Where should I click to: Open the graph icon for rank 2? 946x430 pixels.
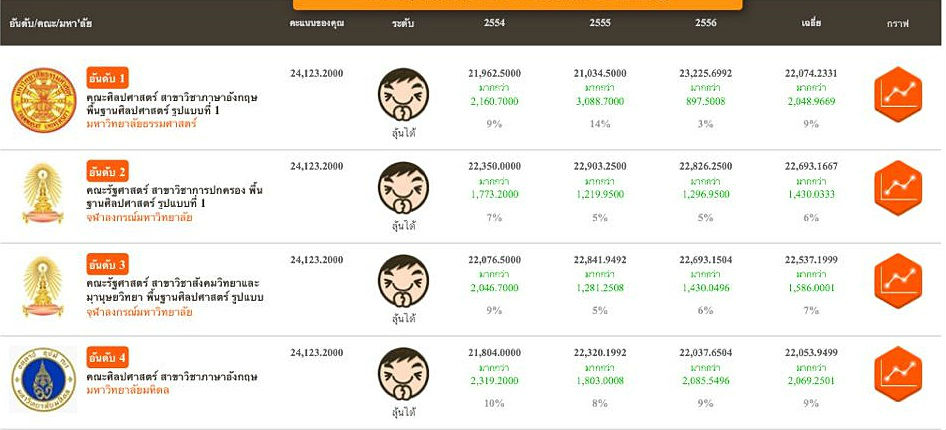[x=897, y=187]
